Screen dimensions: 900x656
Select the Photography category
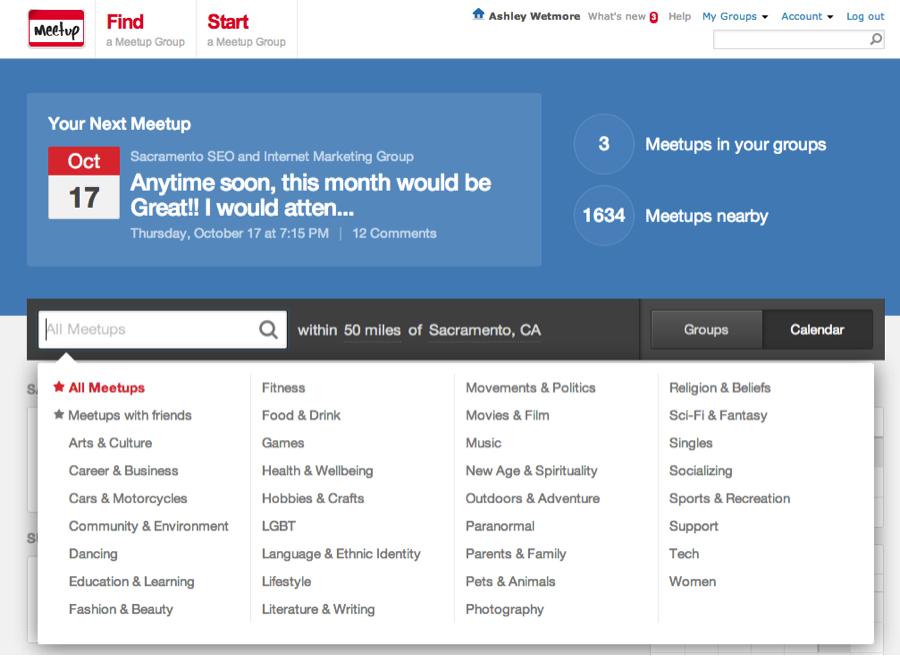click(505, 610)
